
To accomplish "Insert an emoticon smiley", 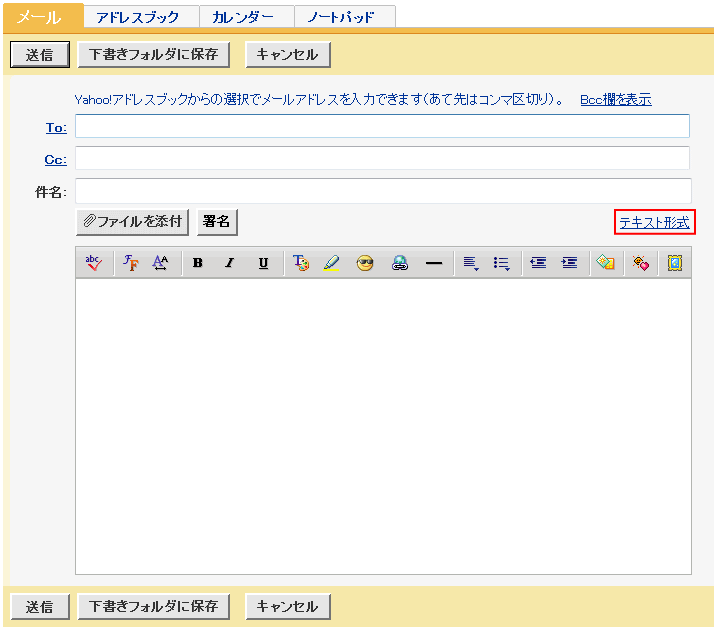I will 365,263.
